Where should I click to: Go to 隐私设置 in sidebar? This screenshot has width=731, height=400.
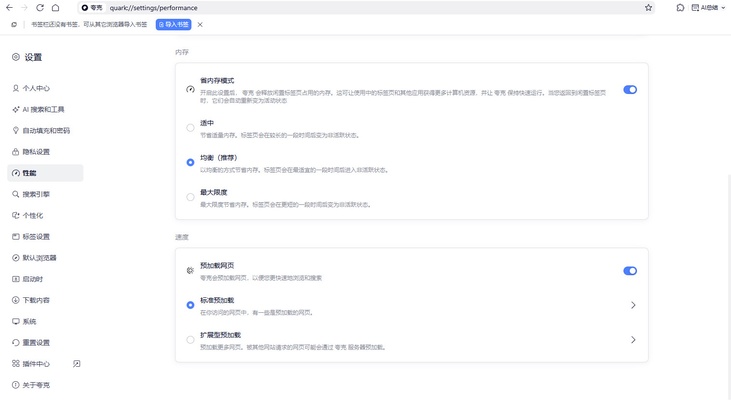[x=36, y=152]
